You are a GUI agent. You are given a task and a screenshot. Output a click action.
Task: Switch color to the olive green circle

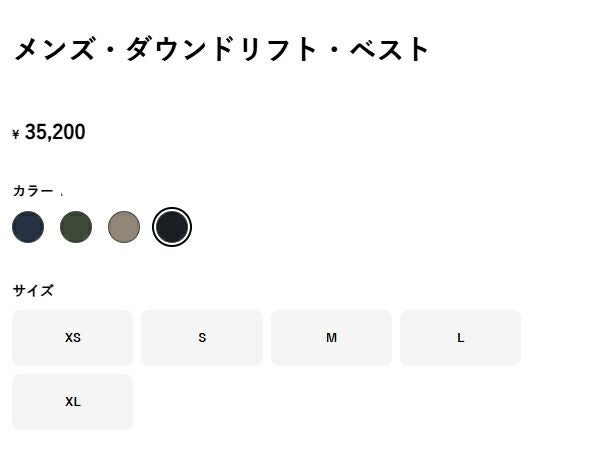tap(76, 227)
